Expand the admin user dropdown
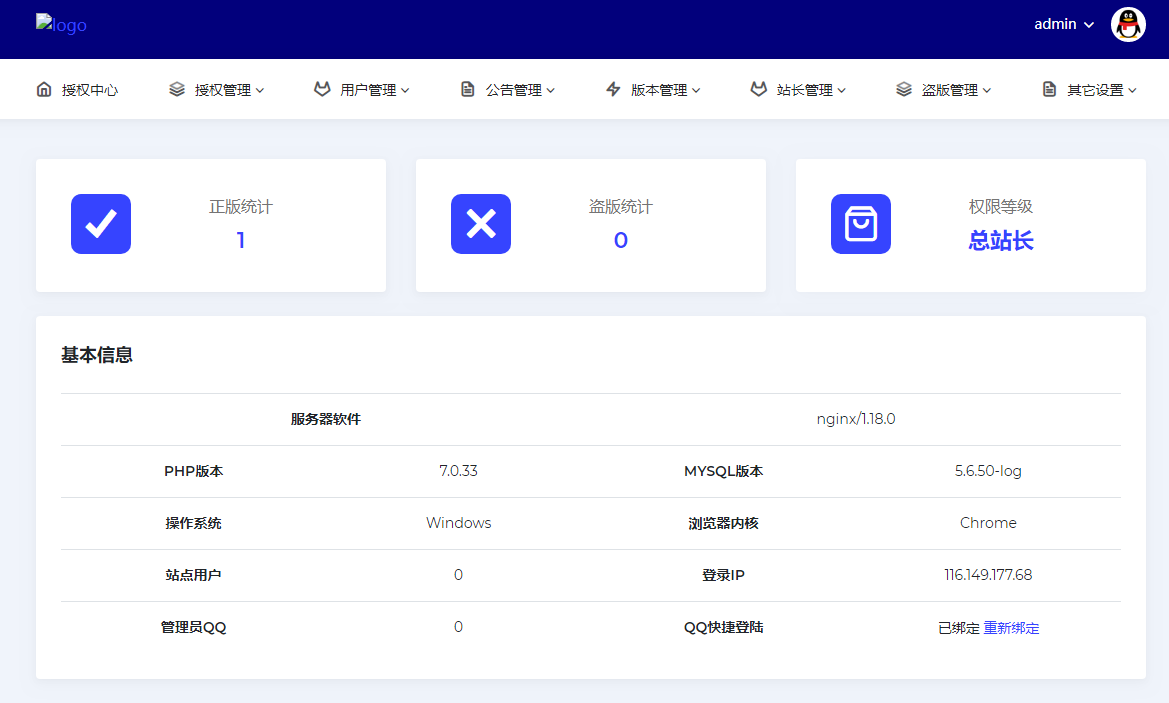Viewport: 1169px width, 703px height. (x=1064, y=24)
